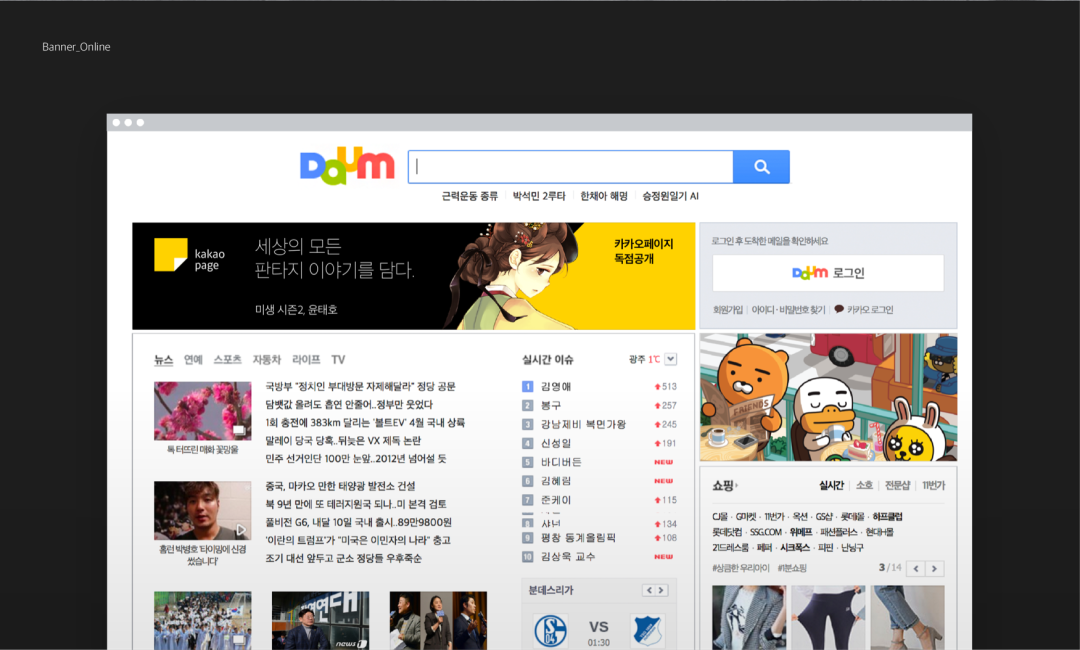This screenshot has height=650, width=1080.
Task: Open the 하프클럽 shopping link
Action: (x=887, y=516)
